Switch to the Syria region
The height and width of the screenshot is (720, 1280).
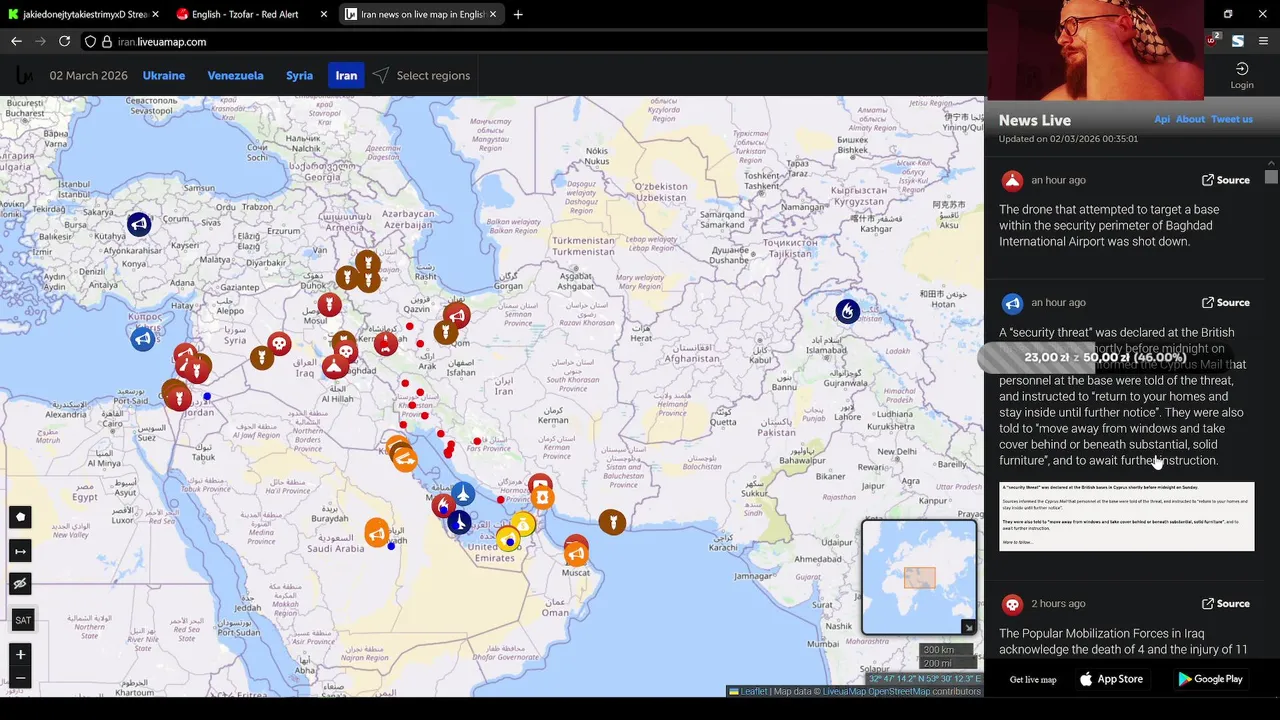(x=299, y=76)
